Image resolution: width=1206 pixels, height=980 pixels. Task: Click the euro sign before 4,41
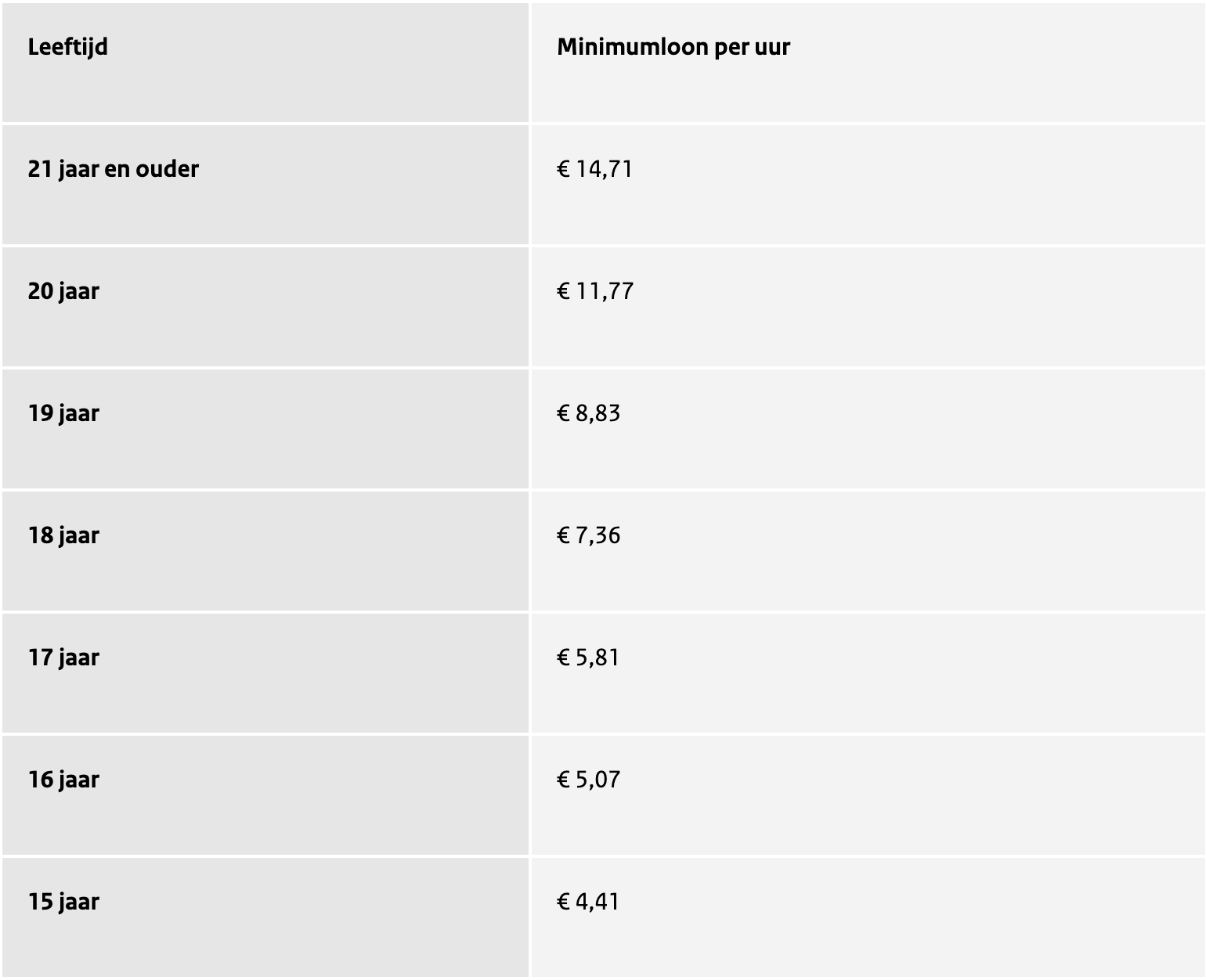point(563,902)
